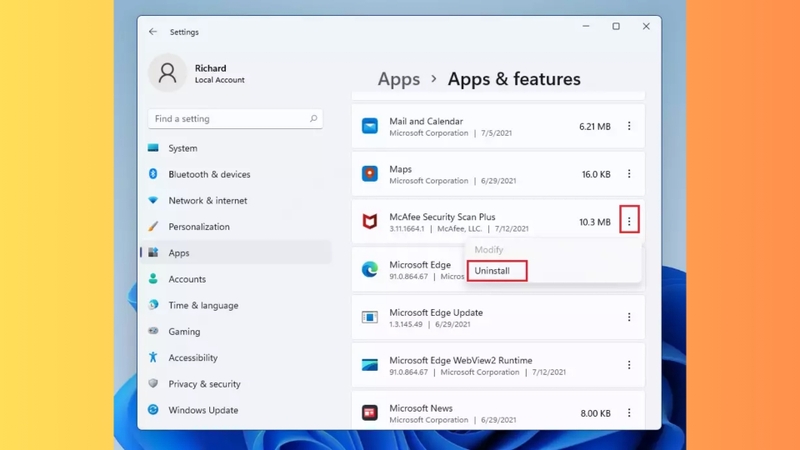Minimize the Settings window

tap(586, 26)
